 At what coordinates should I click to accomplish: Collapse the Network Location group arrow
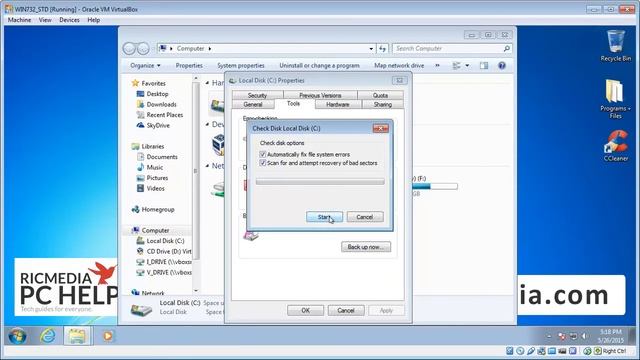(207, 166)
